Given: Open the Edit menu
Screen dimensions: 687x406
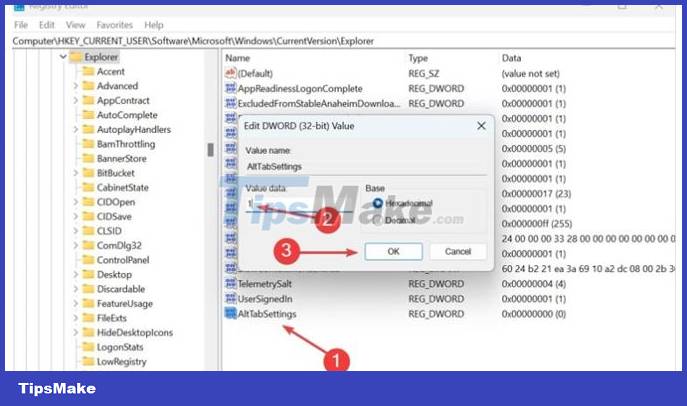Looking at the screenshot, I should pos(46,25).
